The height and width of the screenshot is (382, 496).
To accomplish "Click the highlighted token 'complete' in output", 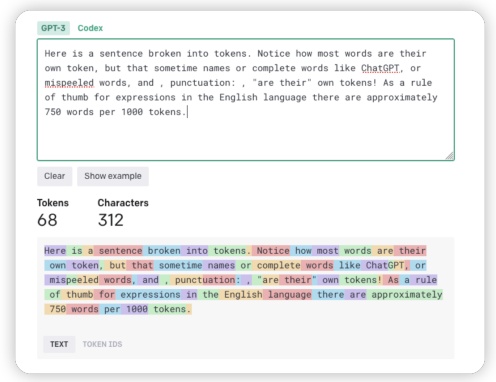I will (x=277, y=265).
